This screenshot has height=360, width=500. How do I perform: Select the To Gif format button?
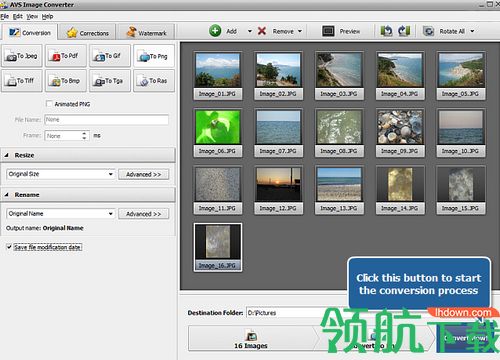(x=109, y=56)
